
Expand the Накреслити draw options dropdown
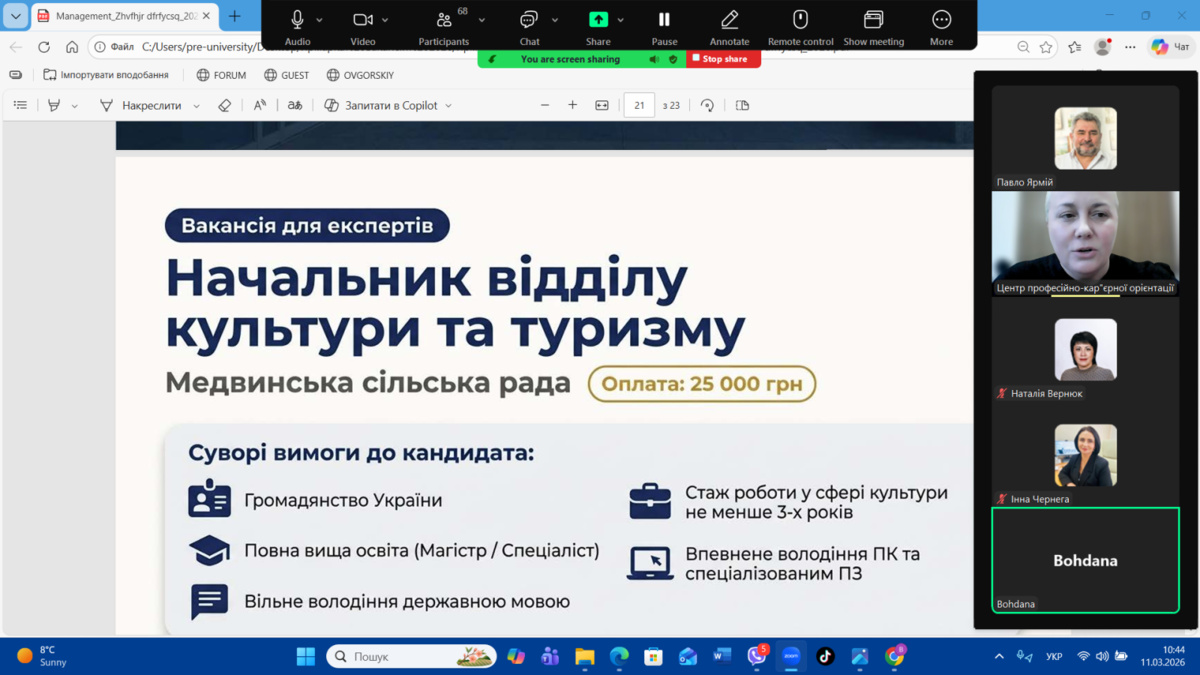point(197,106)
